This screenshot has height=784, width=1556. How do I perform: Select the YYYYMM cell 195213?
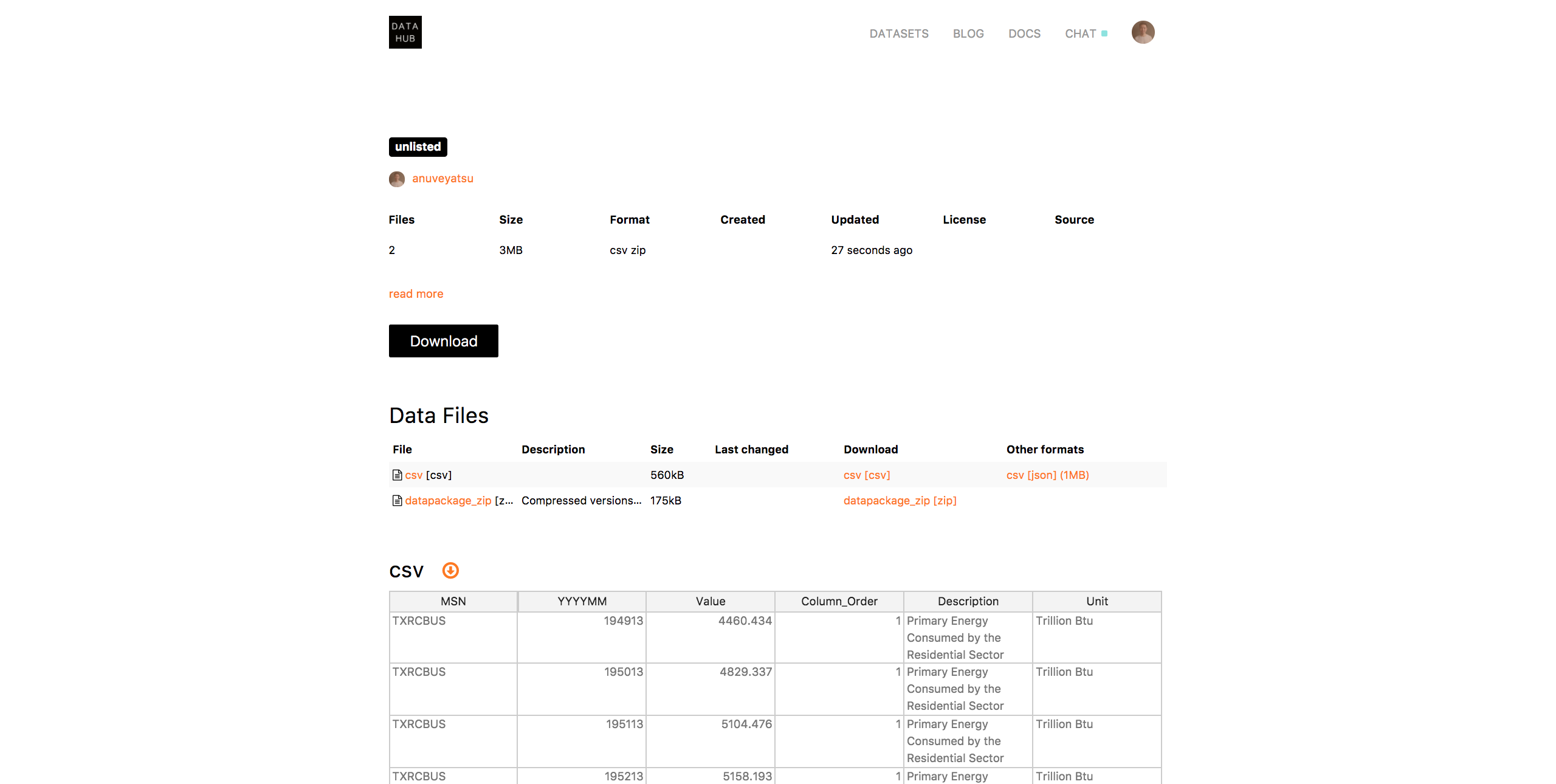pos(582,776)
